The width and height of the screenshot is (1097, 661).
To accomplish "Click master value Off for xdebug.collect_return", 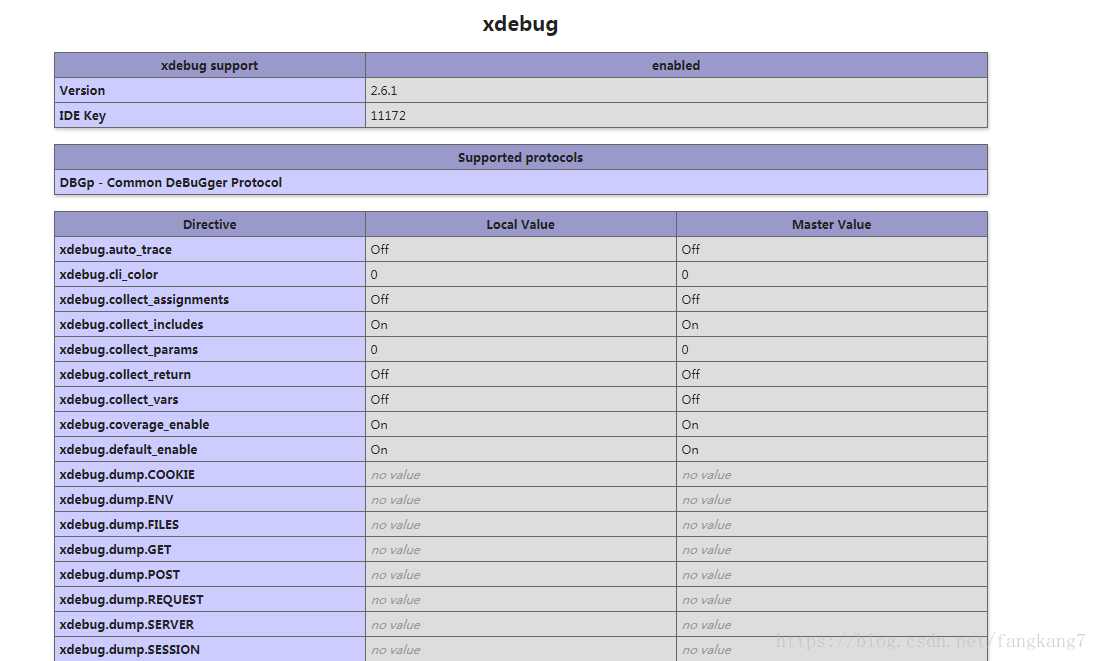I will coord(832,374).
